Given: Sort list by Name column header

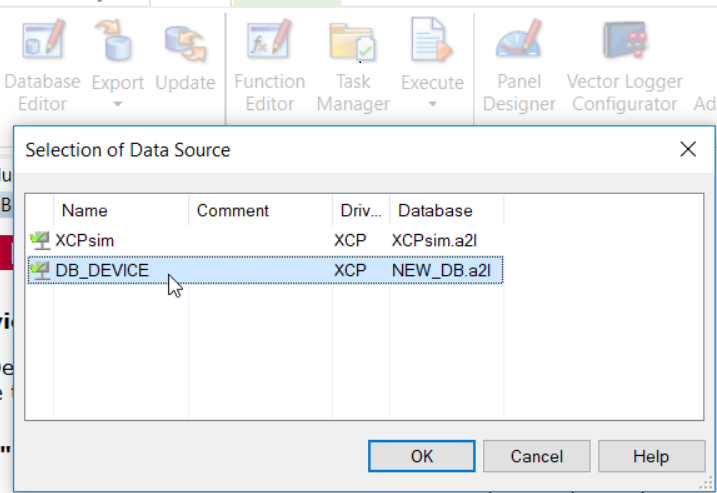Looking at the screenshot, I should 121,210.
